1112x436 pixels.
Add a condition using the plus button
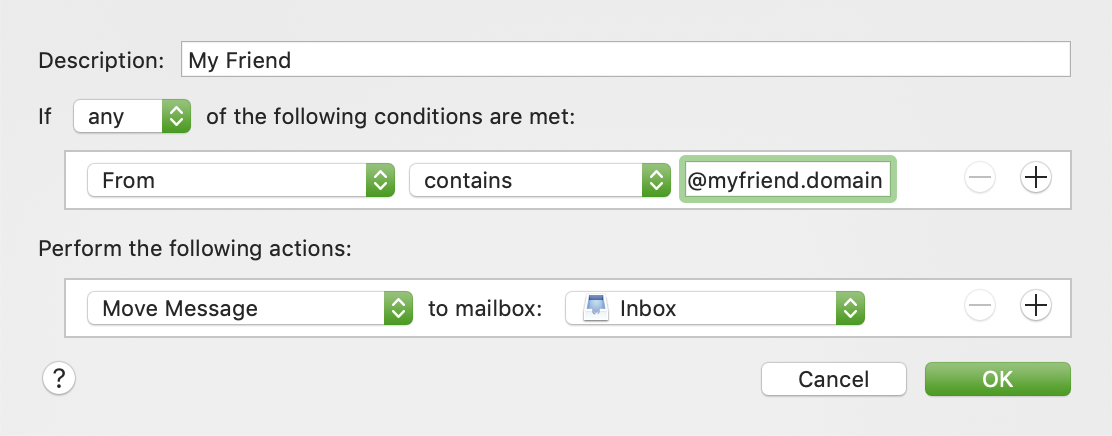[x=1037, y=179]
